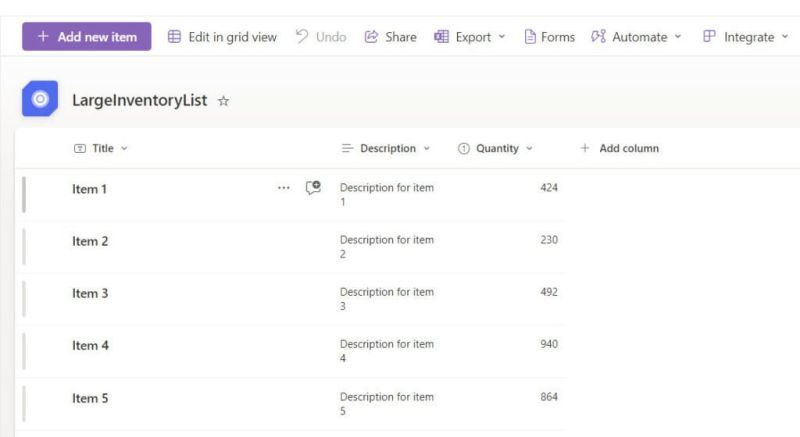Expand the Automate menu
Viewport: 800px width, 437px height.
(636, 37)
